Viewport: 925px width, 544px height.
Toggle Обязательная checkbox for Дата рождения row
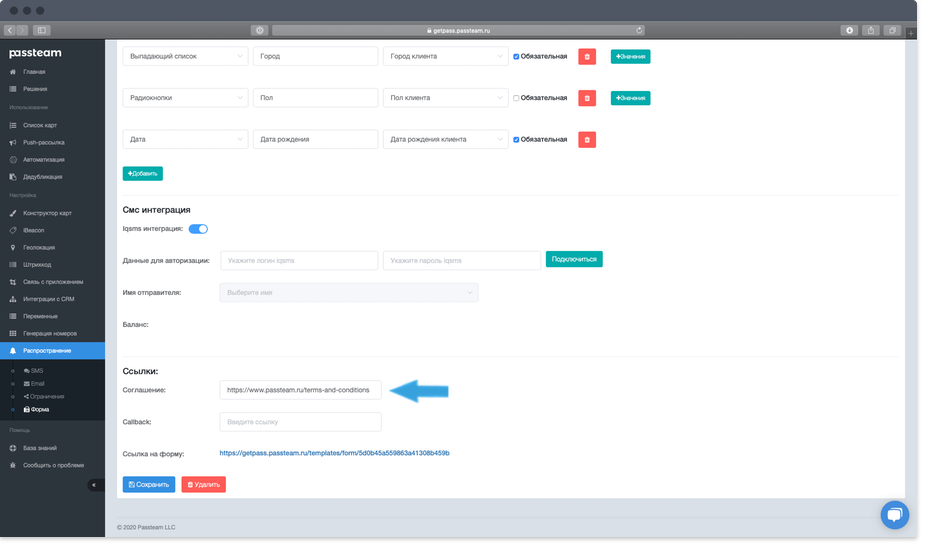click(517, 140)
